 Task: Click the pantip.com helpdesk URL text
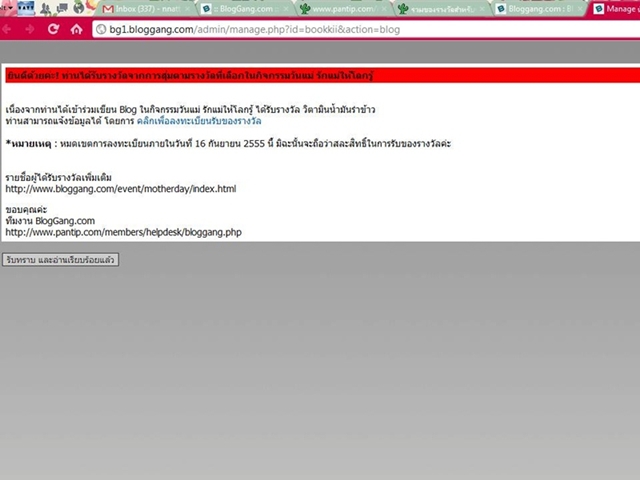coord(123,232)
